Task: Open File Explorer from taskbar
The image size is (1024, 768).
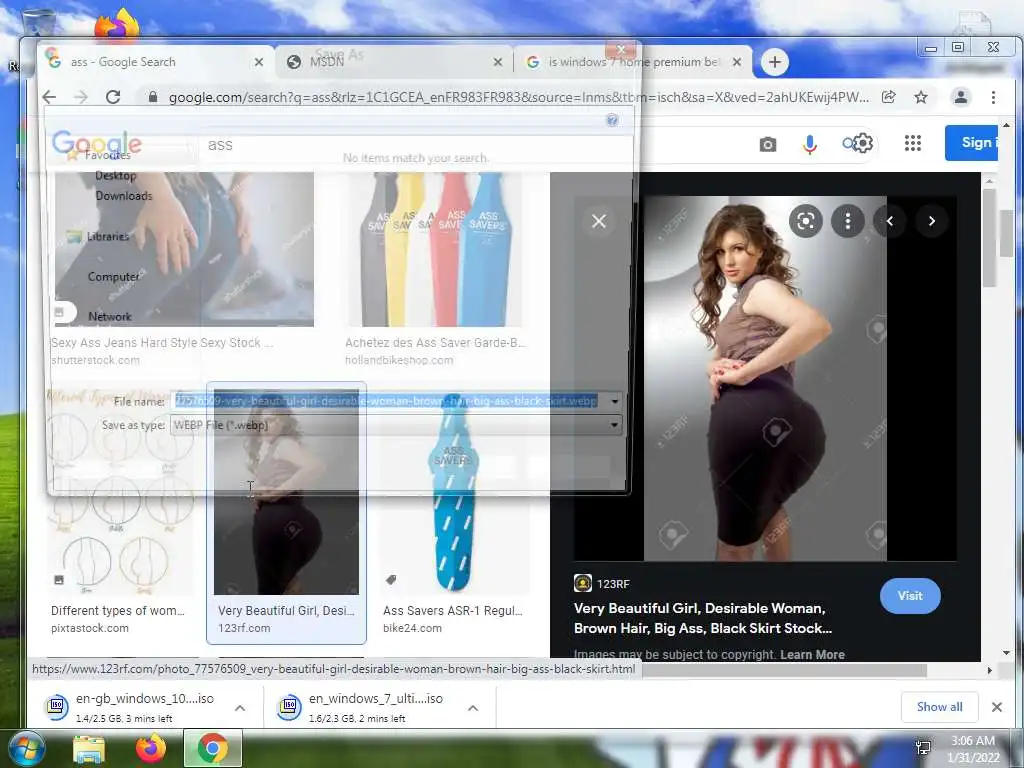Action: 89,748
